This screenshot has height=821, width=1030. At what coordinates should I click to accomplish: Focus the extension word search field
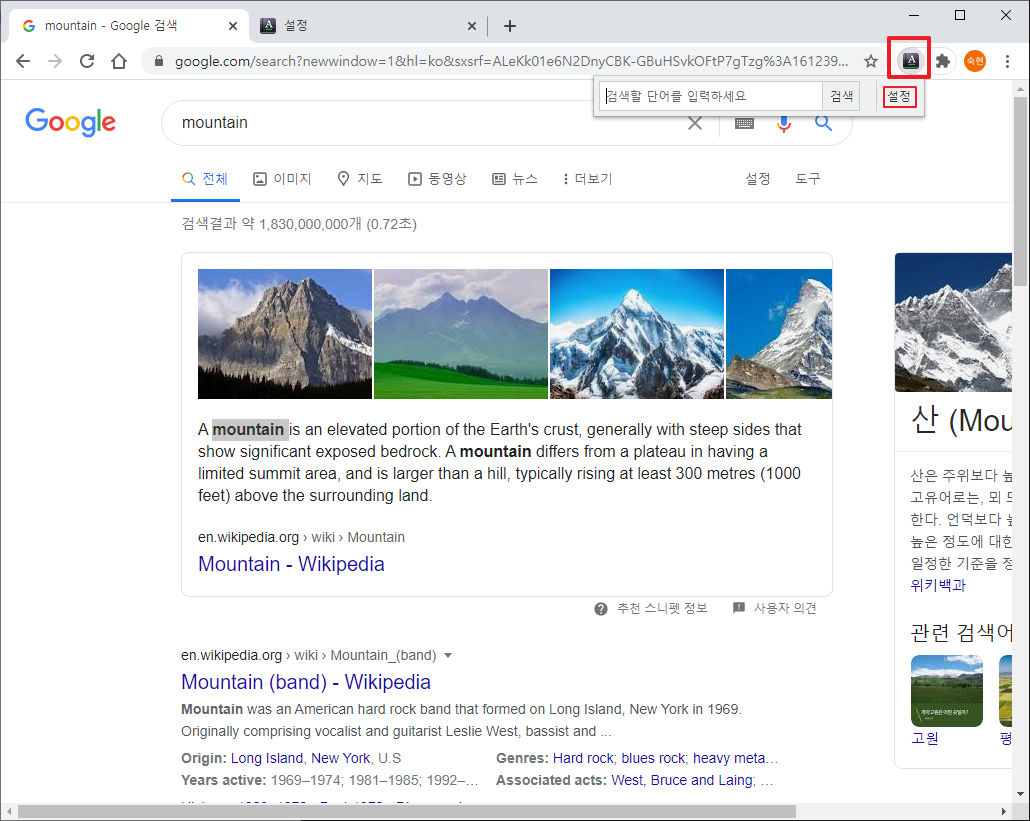coord(711,97)
